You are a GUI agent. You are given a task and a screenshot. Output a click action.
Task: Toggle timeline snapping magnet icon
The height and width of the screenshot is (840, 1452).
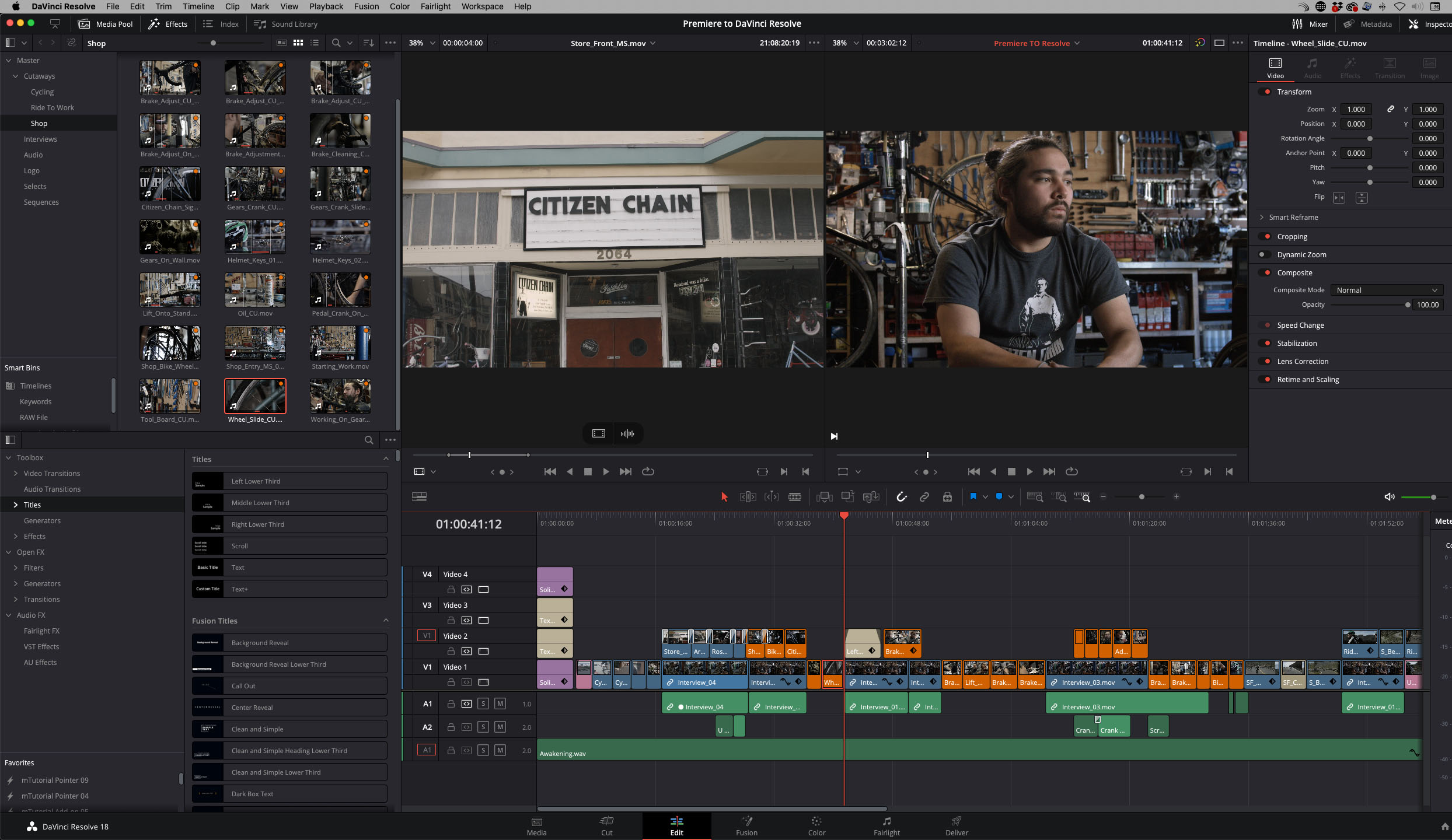point(902,496)
